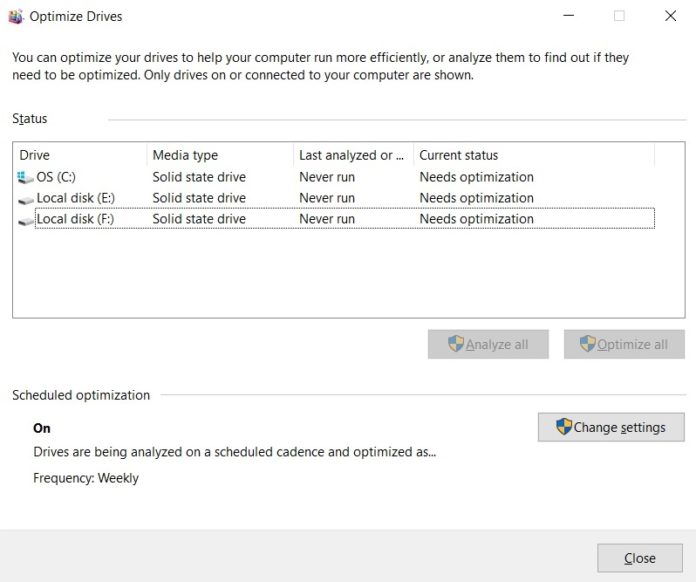Image resolution: width=696 pixels, height=582 pixels.
Task: Select the Local disk (E:) drive name
Action: [x=75, y=198]
